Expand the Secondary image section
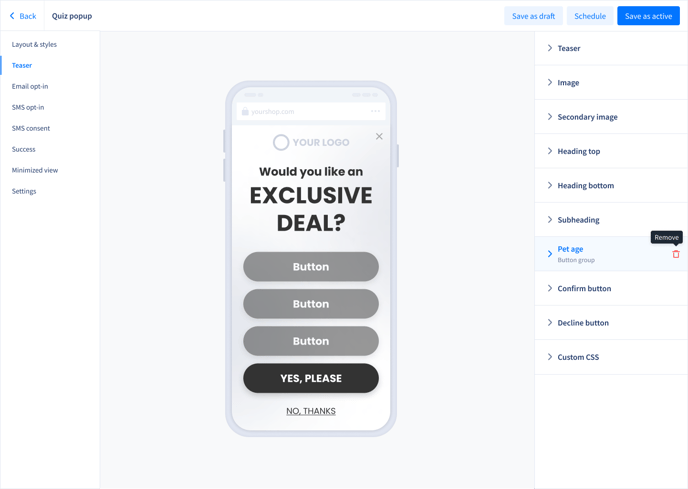Image resolution: width=688 pixels, height=489 pixels. [611, 117]
